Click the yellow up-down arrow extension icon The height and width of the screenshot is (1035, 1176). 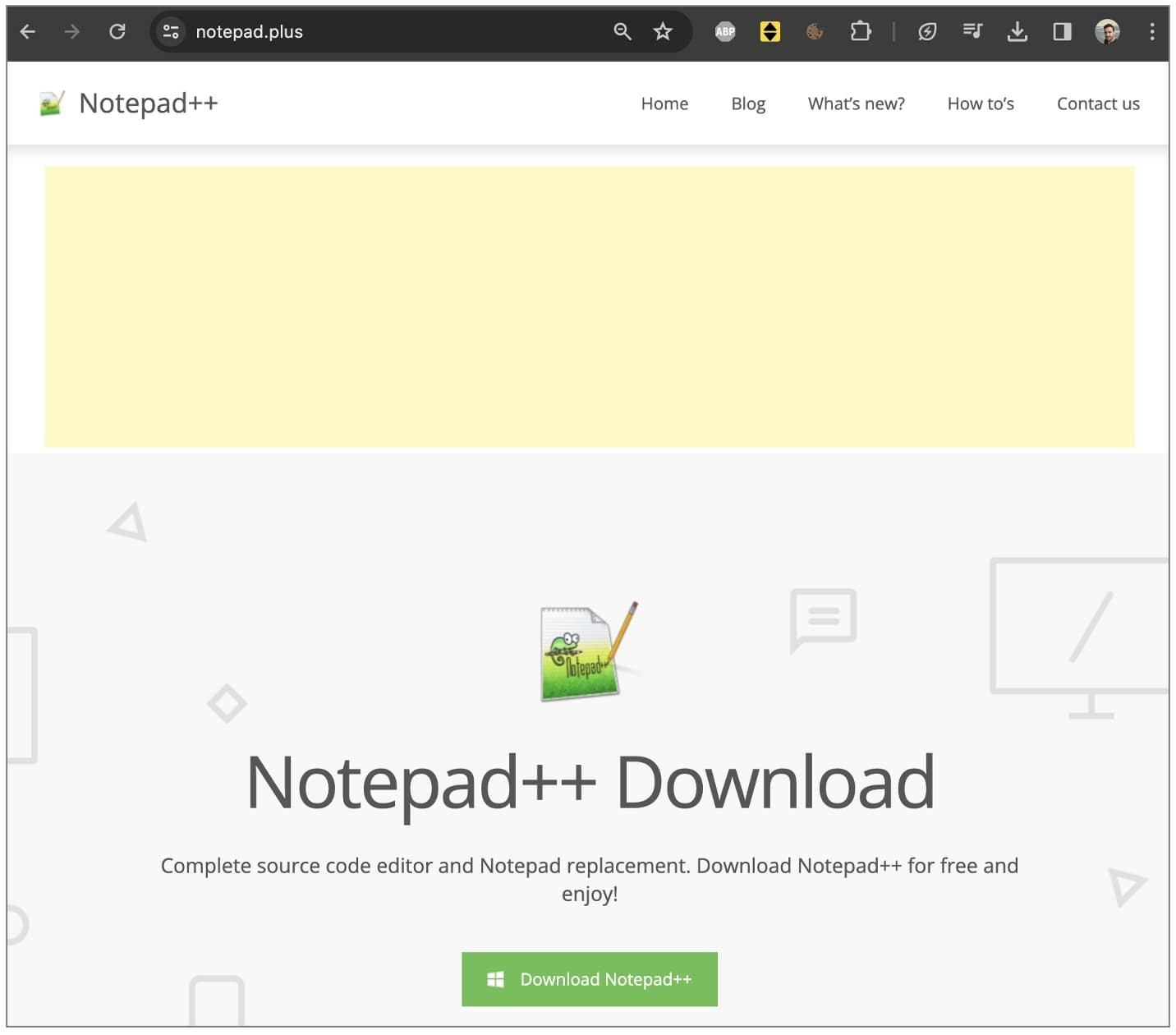click(x=770, y=32)
